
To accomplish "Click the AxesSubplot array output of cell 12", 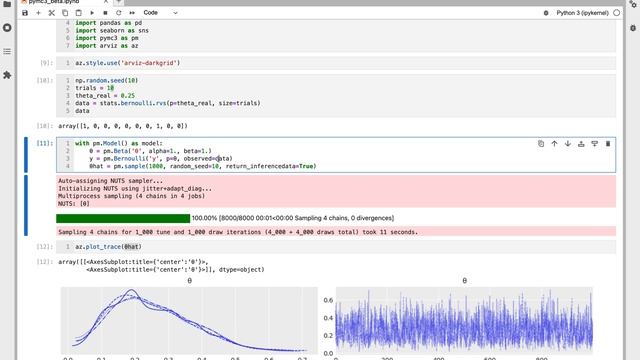I will tap(161, 266).
